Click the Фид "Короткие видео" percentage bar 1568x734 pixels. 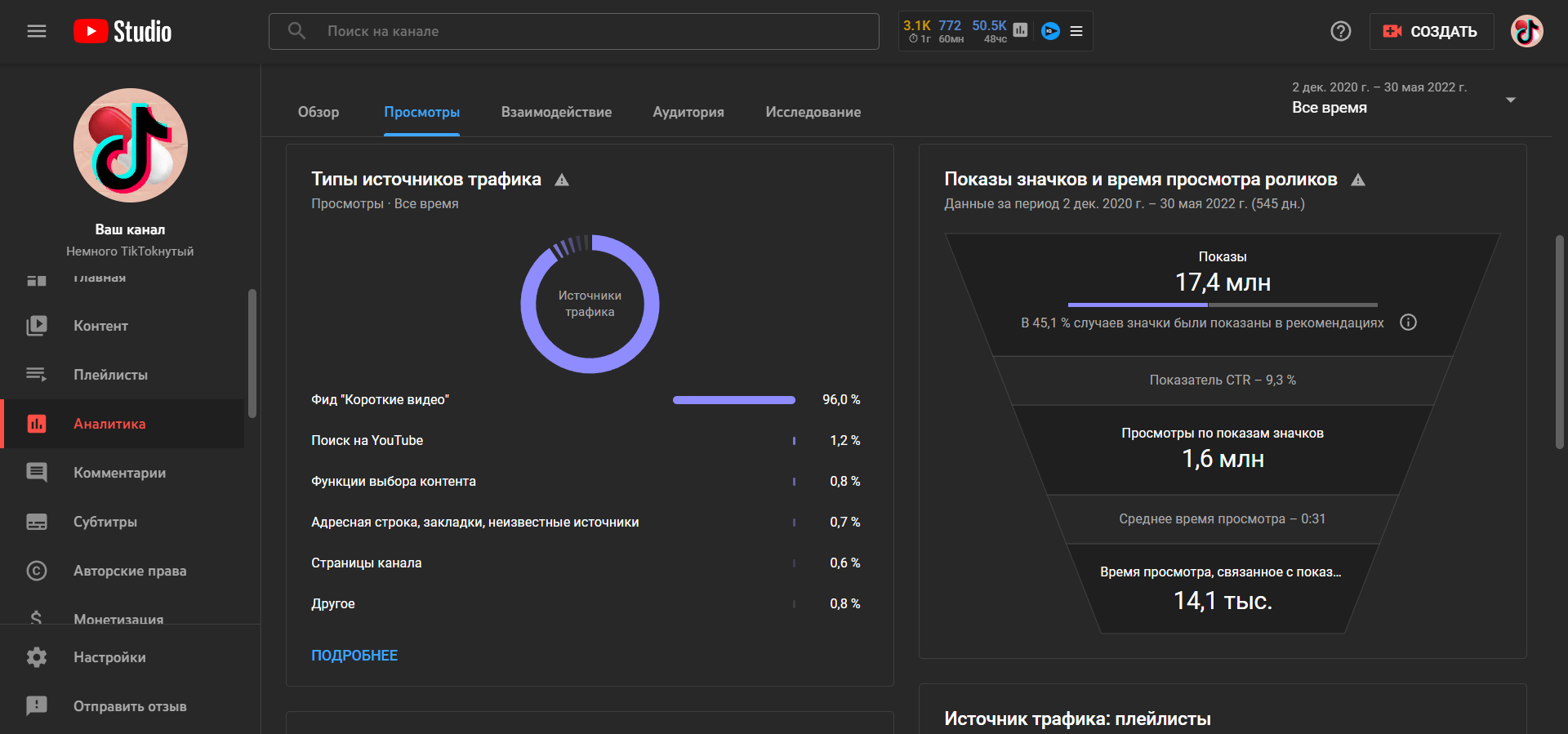coord(733,400)
